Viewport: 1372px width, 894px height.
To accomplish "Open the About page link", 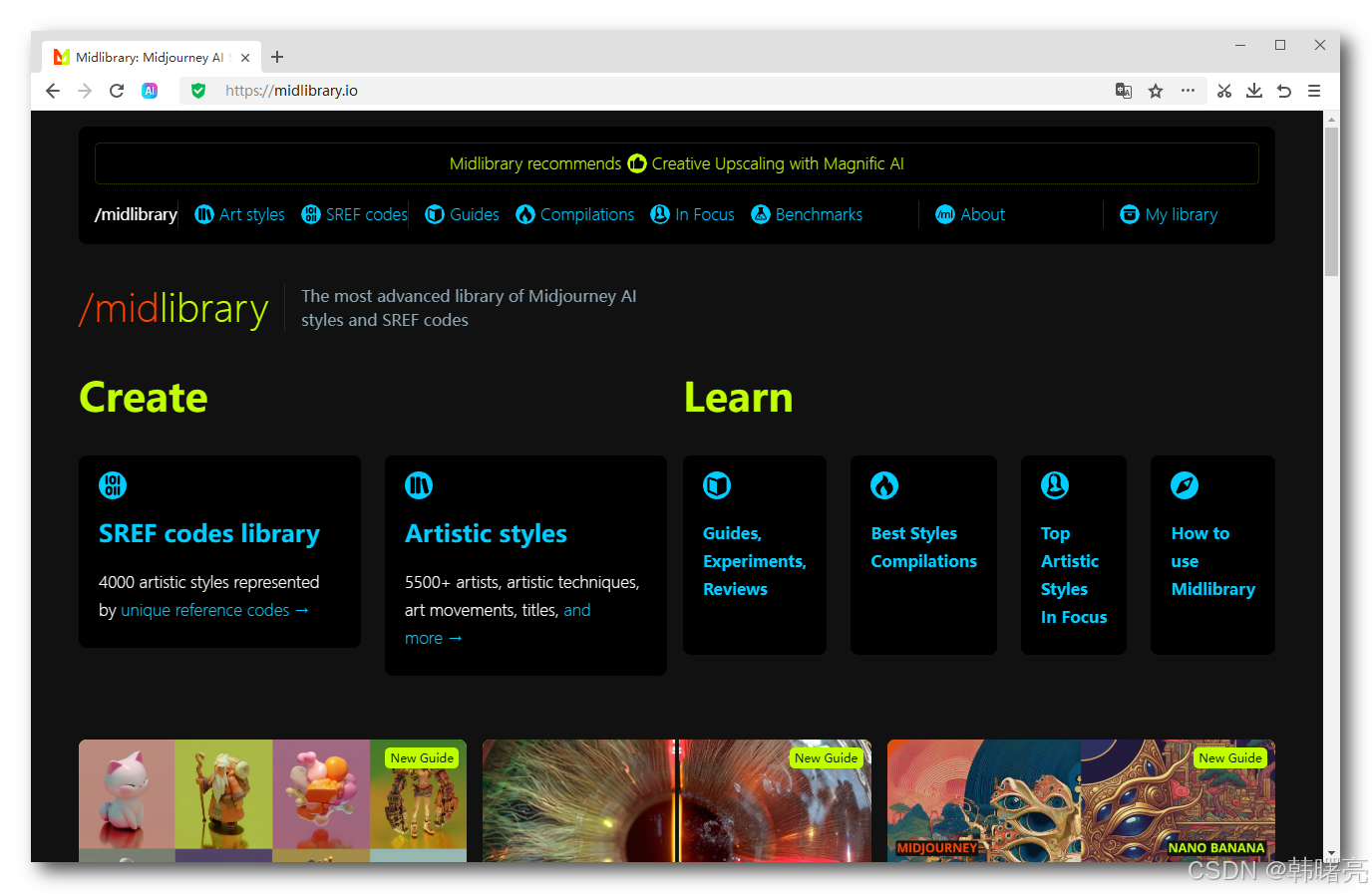I will coord(970,214).
